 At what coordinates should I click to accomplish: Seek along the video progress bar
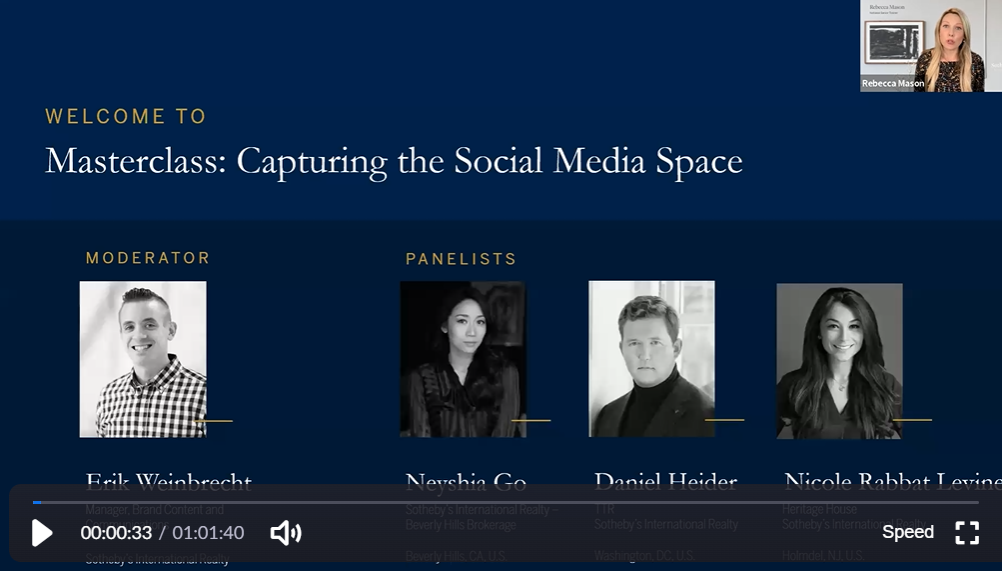click(505, 503)
